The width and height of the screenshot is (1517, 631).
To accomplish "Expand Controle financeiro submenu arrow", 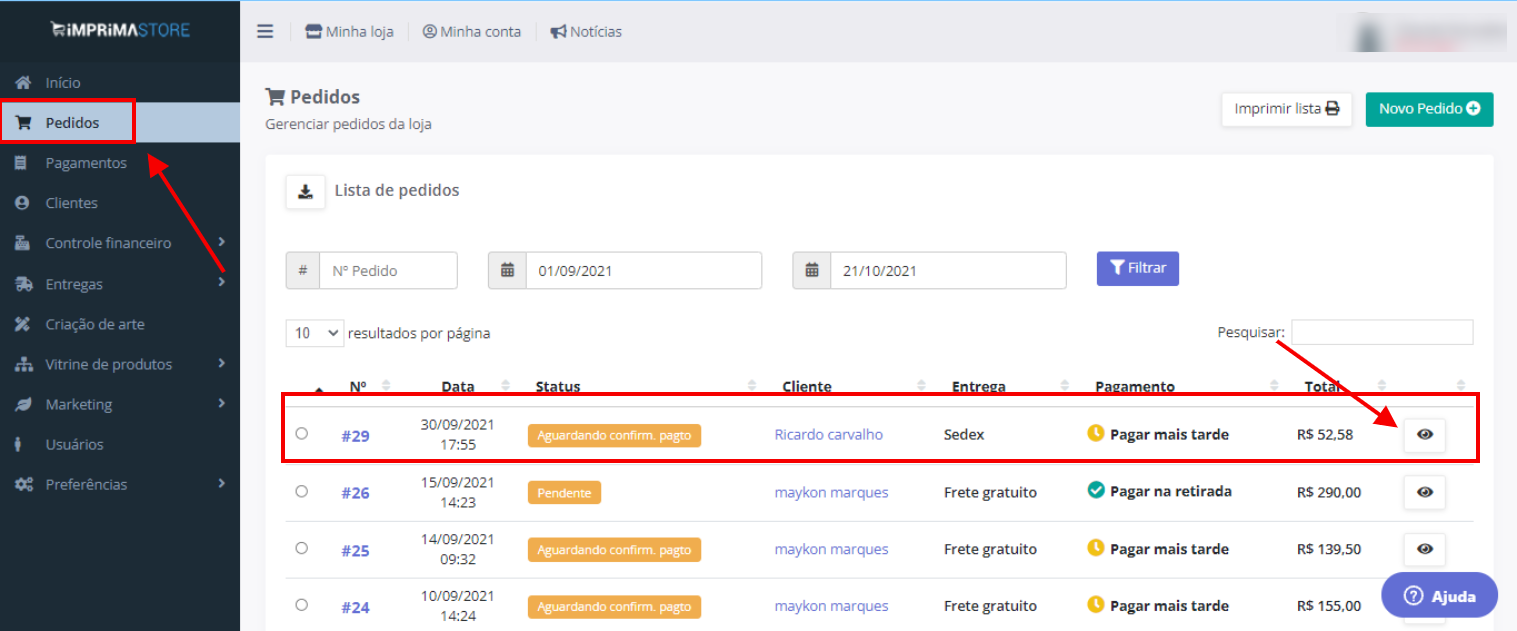I will tap(221, 242).
